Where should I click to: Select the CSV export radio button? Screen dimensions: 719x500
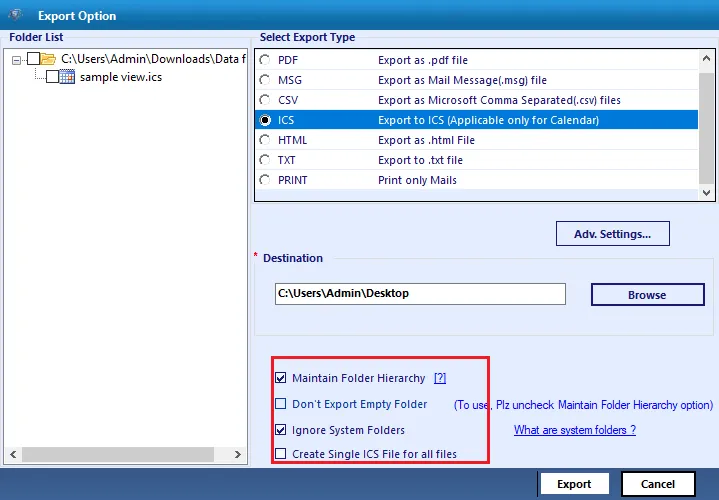point(265,100)
